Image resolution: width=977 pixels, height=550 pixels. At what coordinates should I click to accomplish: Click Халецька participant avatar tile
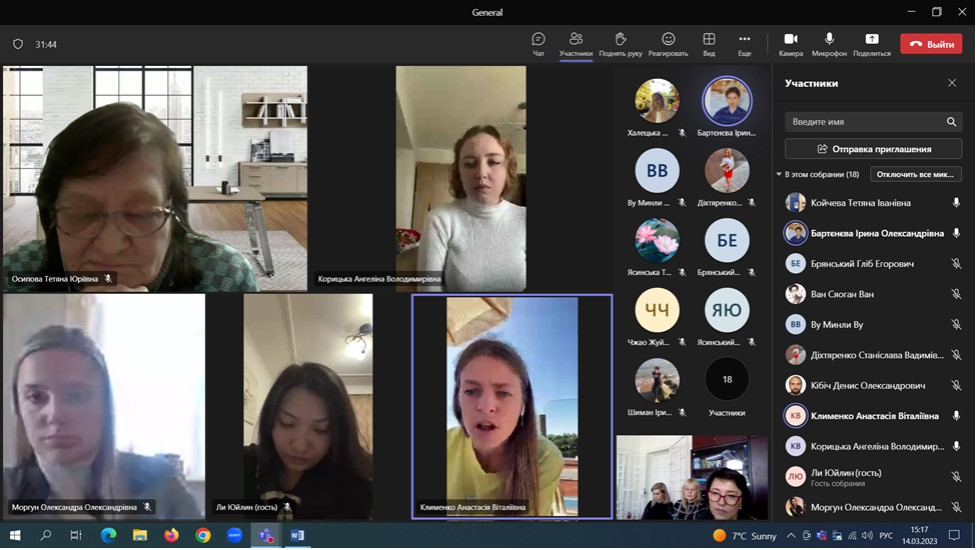[657, 101]
